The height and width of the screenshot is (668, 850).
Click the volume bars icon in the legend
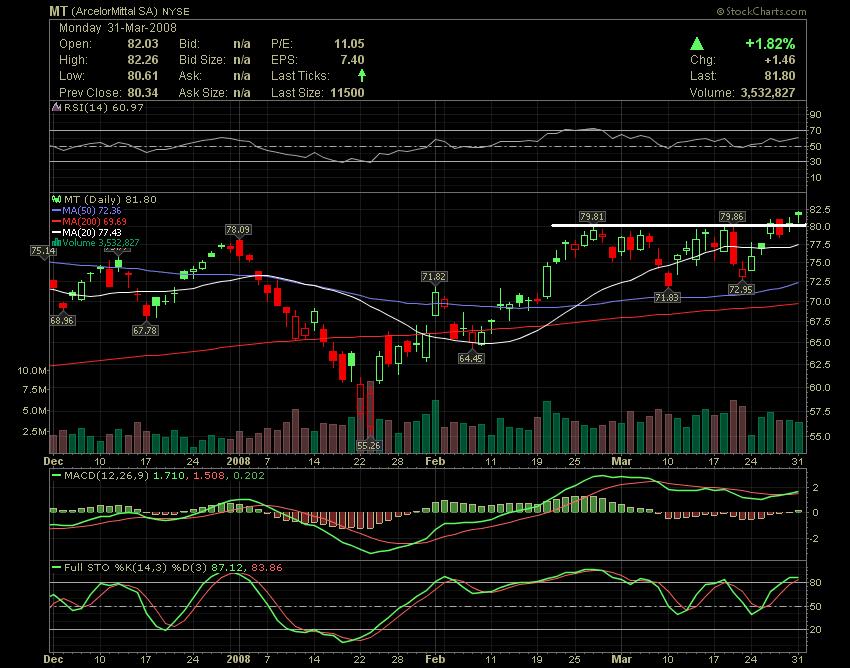click(56, 242)
